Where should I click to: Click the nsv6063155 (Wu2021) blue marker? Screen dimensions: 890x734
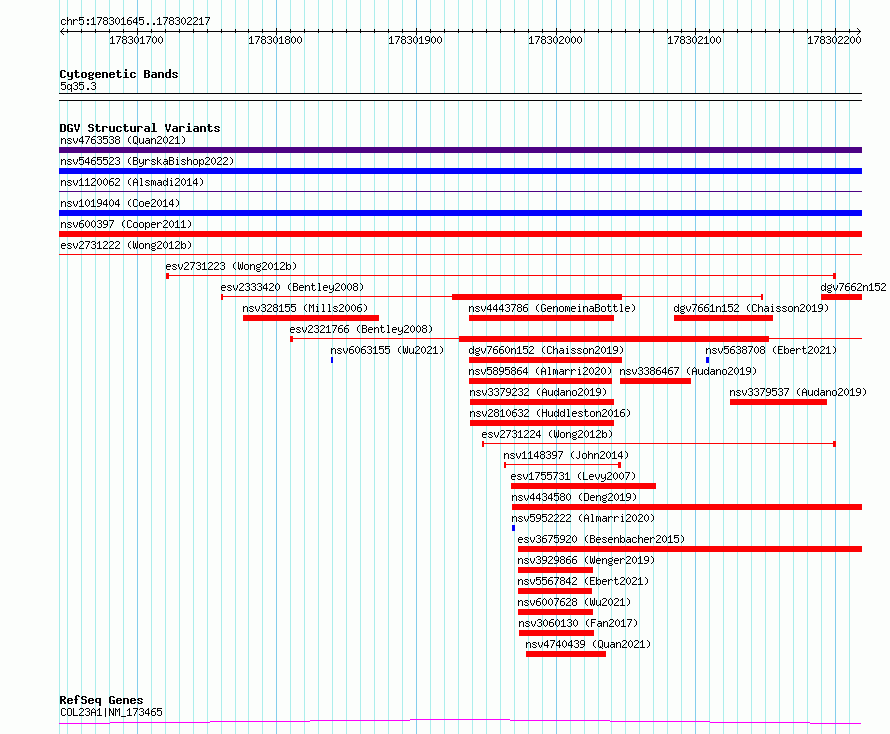332,360
